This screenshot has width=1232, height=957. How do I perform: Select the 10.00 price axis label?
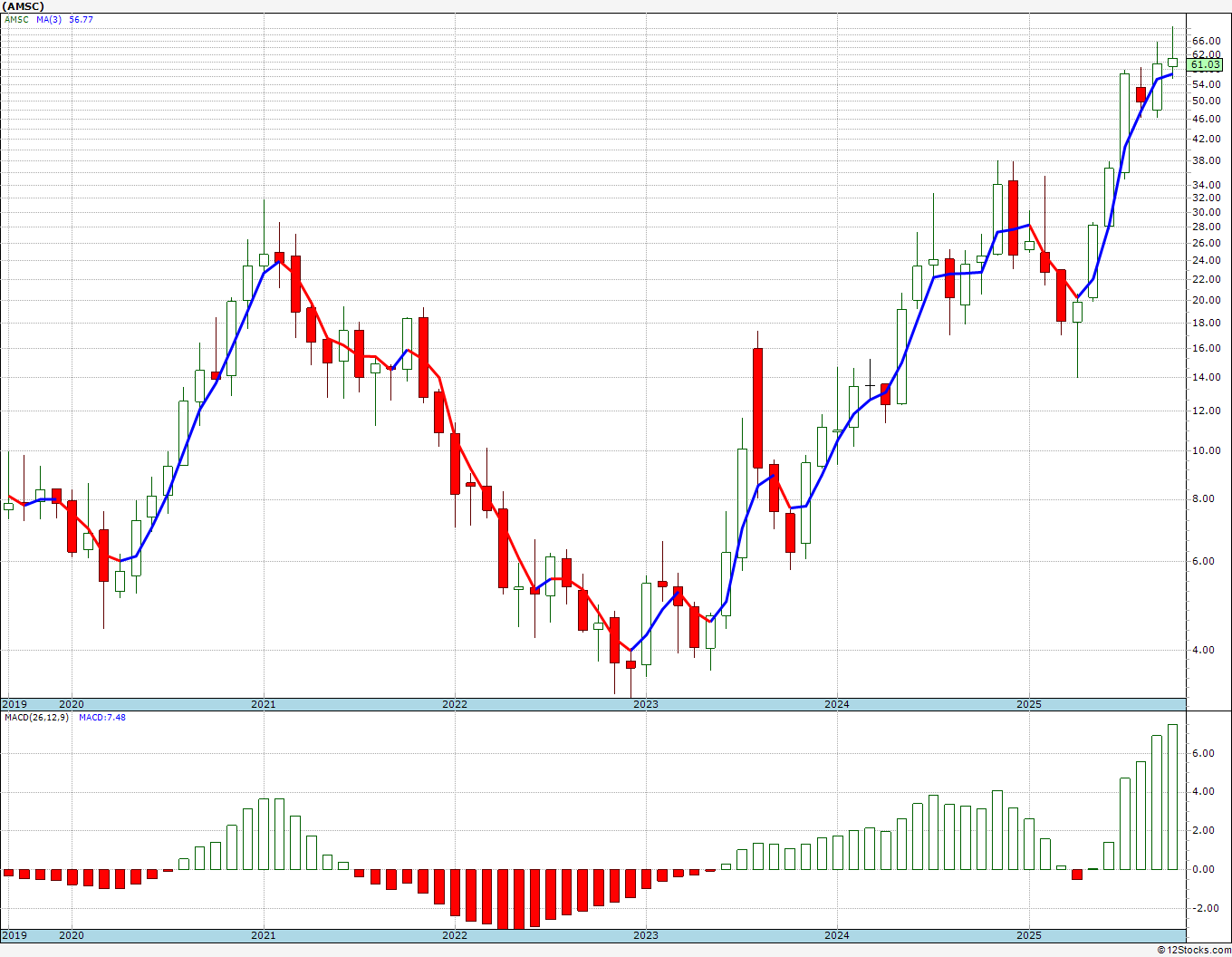coord(1206,450)
